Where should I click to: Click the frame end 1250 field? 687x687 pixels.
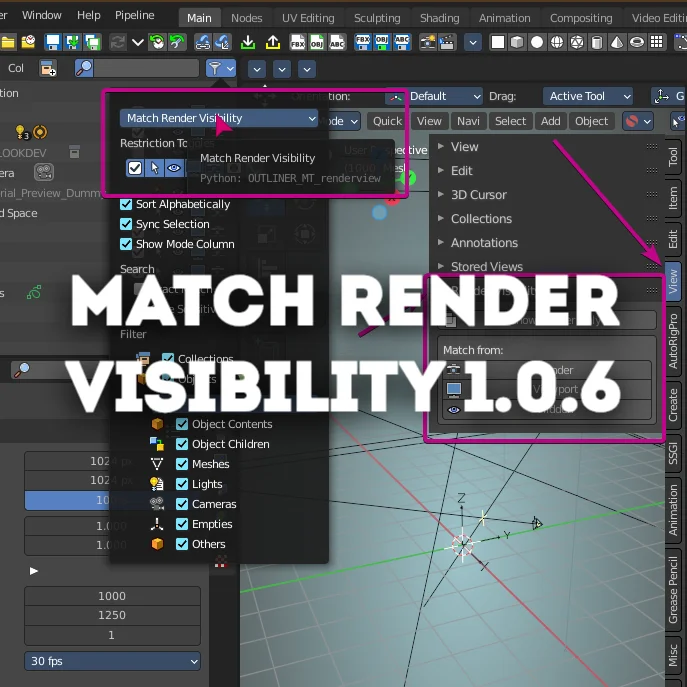point(112,615)
